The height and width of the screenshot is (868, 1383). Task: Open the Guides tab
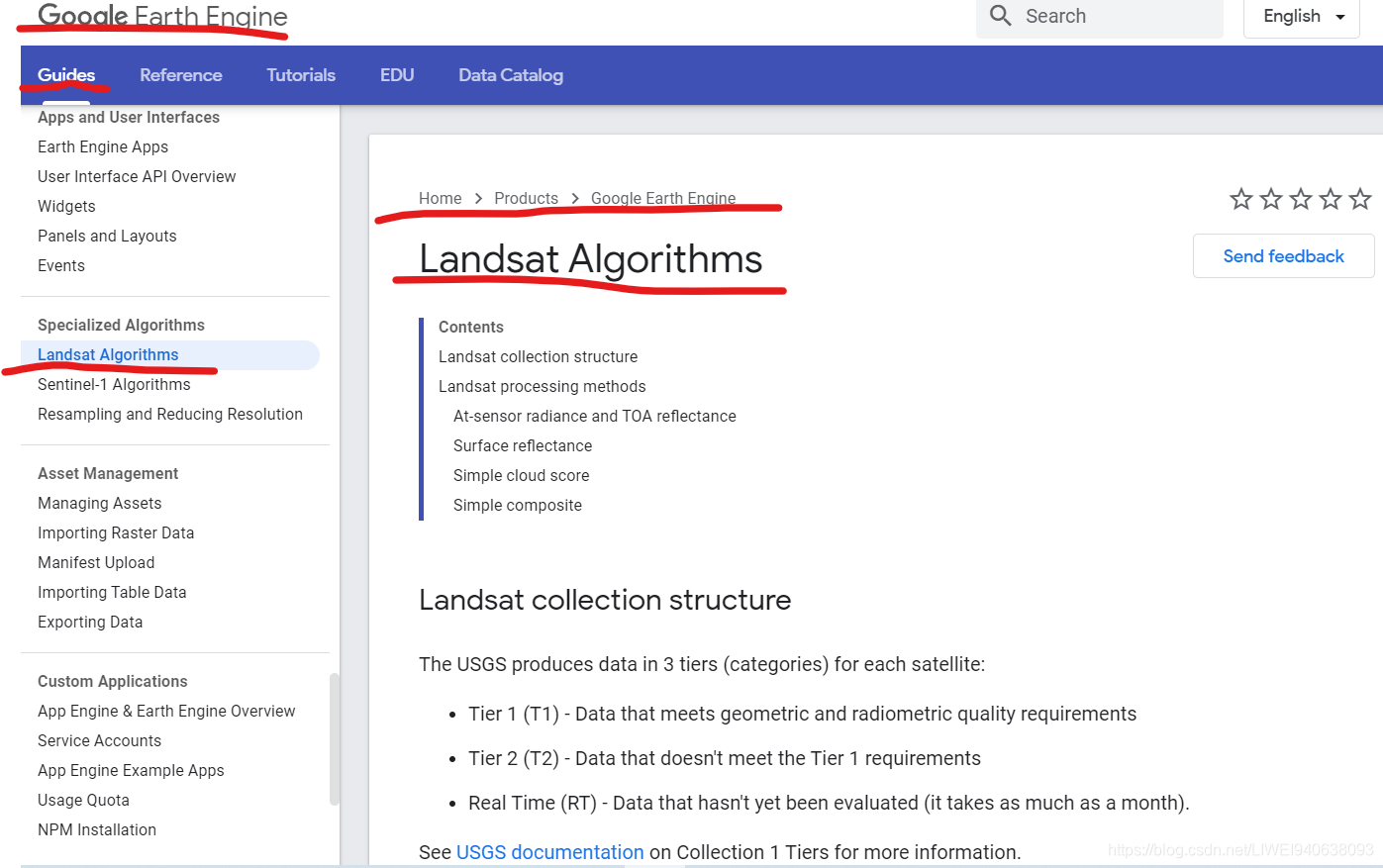click(66, 75)
